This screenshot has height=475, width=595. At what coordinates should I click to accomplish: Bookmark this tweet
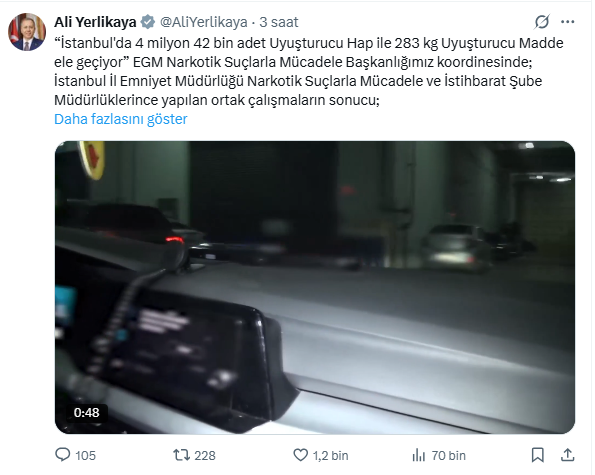537,455
